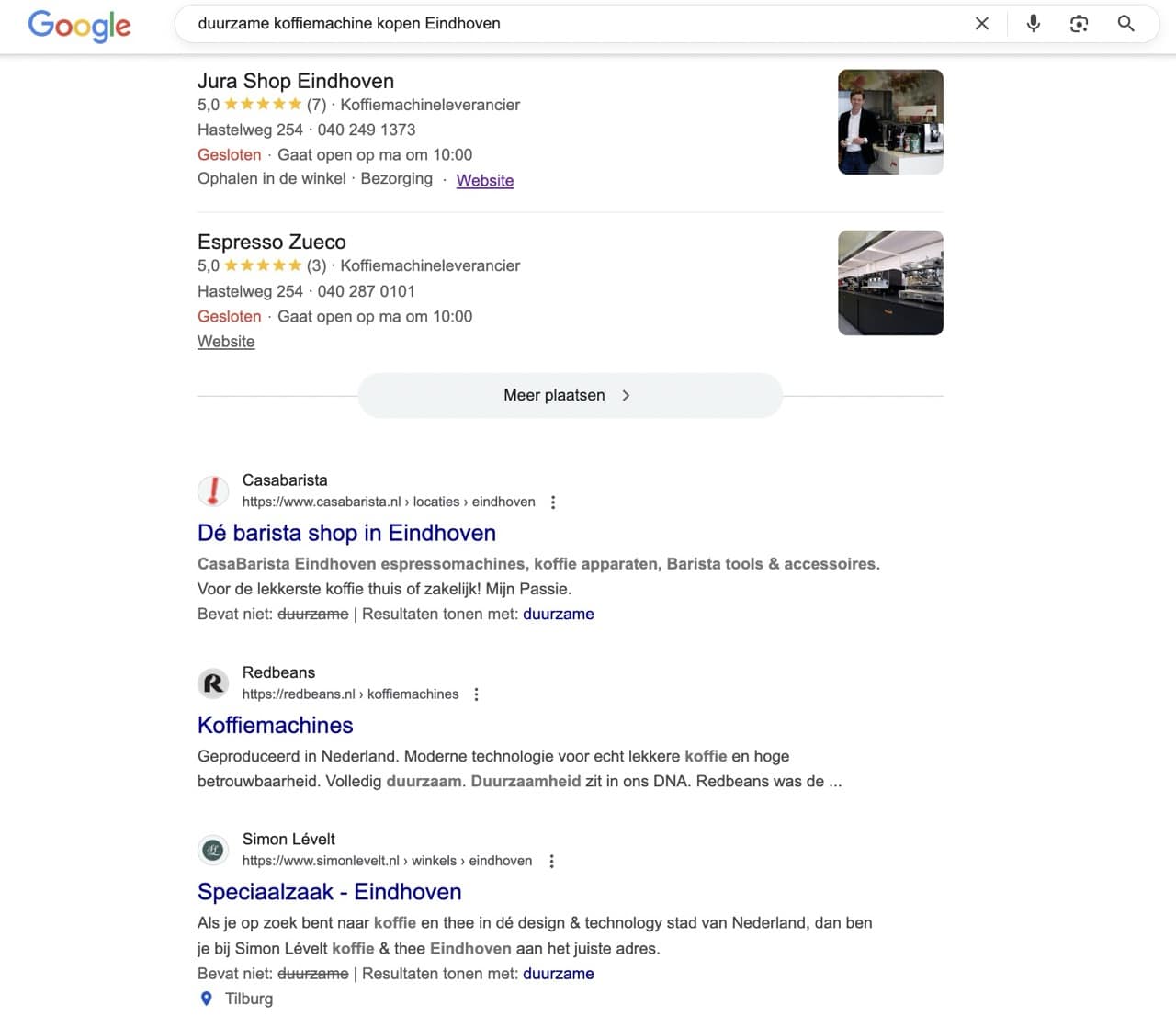Click Meer plaatsen button
Image resolution: width=1176 pixels, height=1027 pixels.
click(x=570, y=395)
